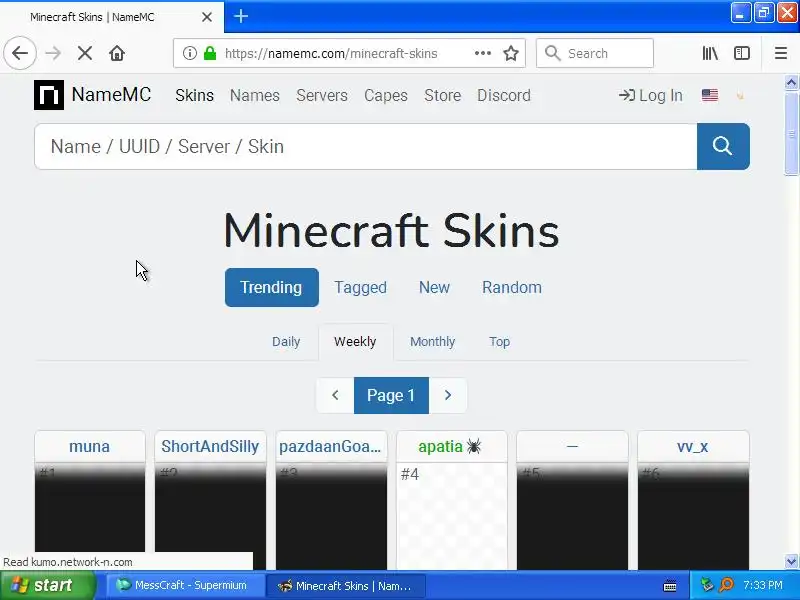Click the page scrollbar up arrow
The width and height of the screenshot is (800, 600).
[791, 82]
